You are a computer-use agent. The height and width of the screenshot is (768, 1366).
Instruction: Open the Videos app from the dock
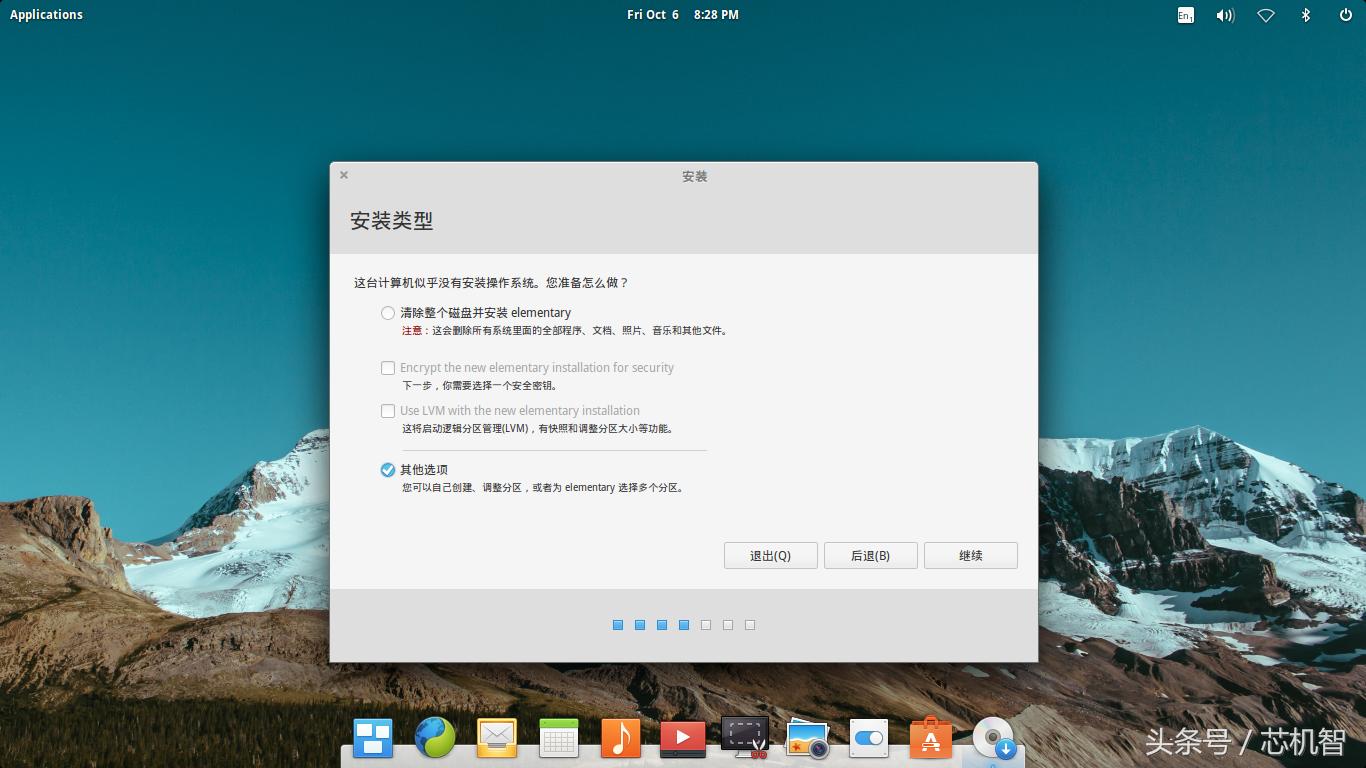pos(682,738)
